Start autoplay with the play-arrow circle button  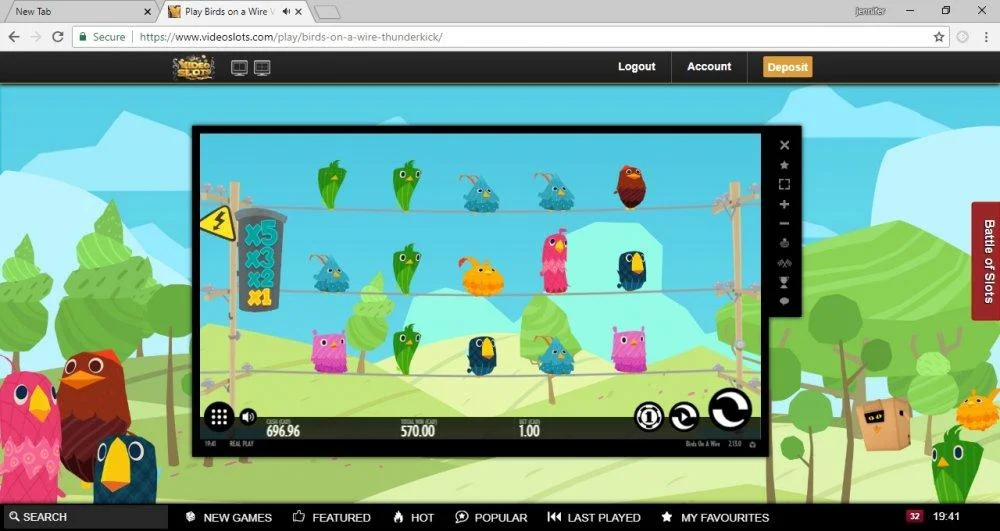[684, 417]
